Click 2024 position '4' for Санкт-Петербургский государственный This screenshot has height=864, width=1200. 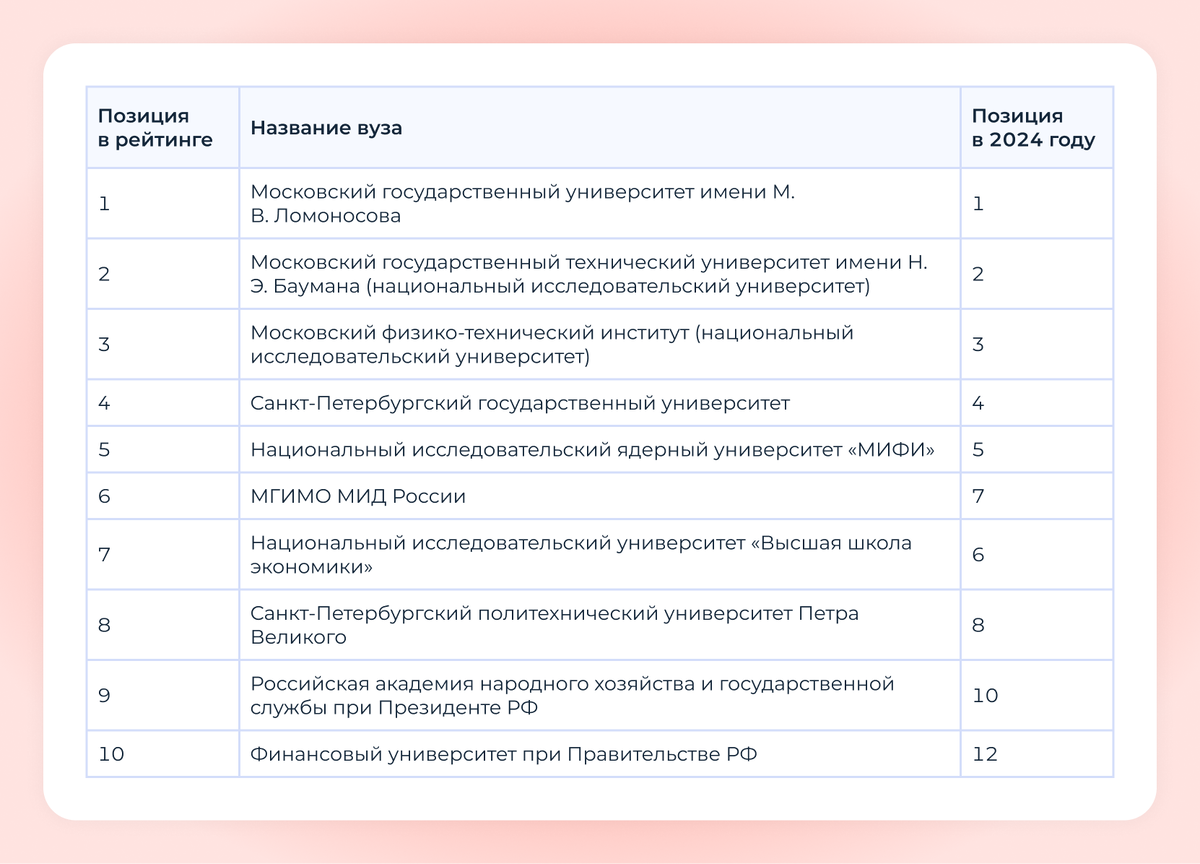pos(978,403)
